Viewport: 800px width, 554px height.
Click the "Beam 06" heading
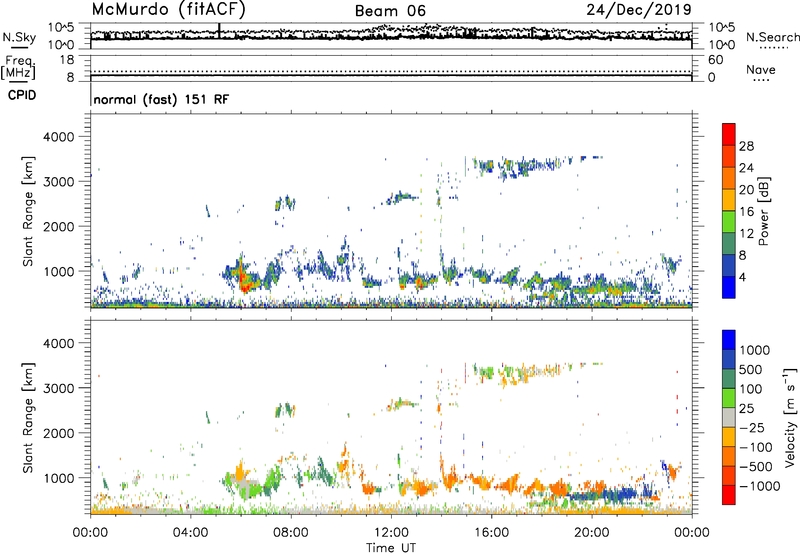tap(390, 11)
